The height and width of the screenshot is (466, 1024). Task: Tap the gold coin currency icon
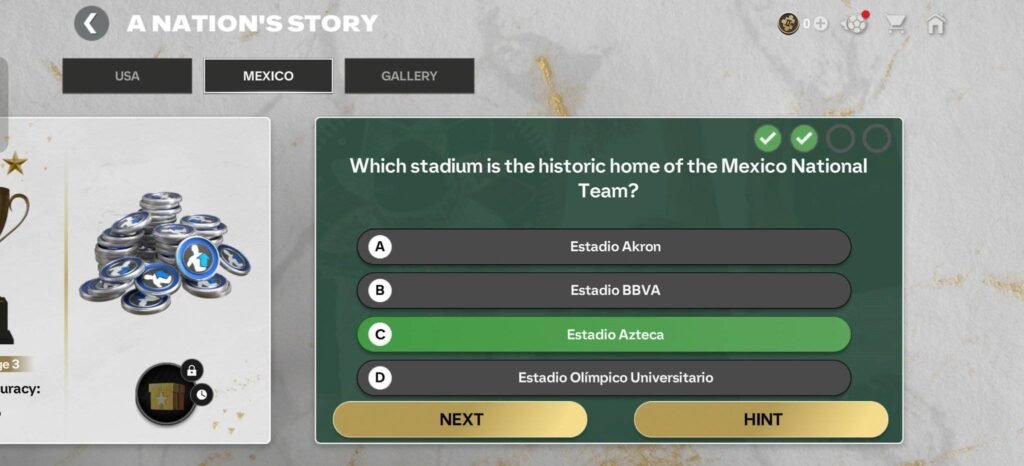789,24
